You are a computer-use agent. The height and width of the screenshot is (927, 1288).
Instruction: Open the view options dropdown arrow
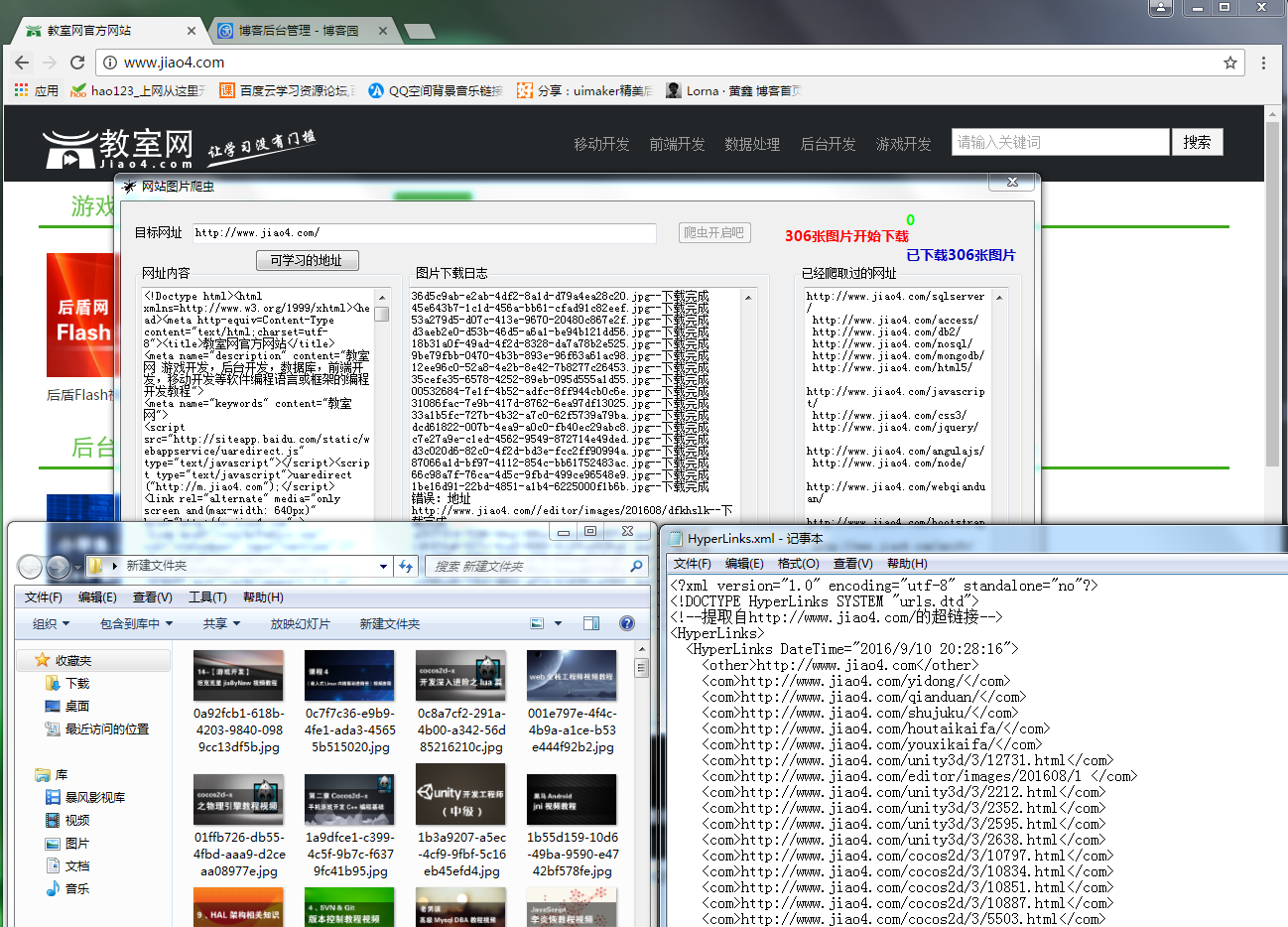[558, 623]
